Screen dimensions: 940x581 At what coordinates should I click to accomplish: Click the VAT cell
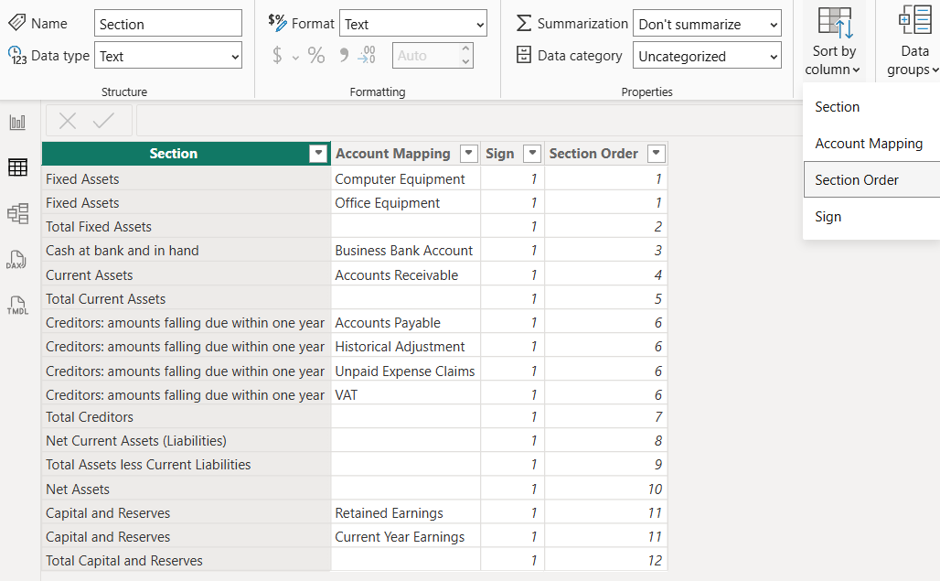pos(406,395)
